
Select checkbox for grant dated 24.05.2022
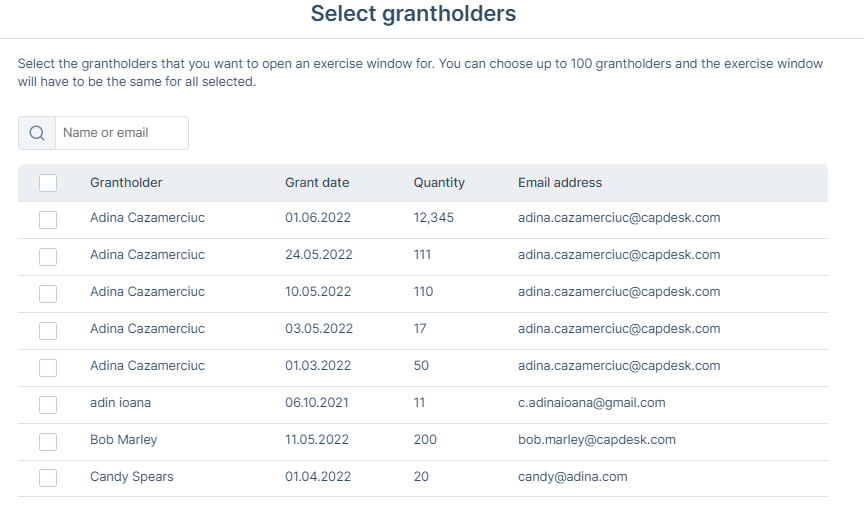[x=48, y=257]
